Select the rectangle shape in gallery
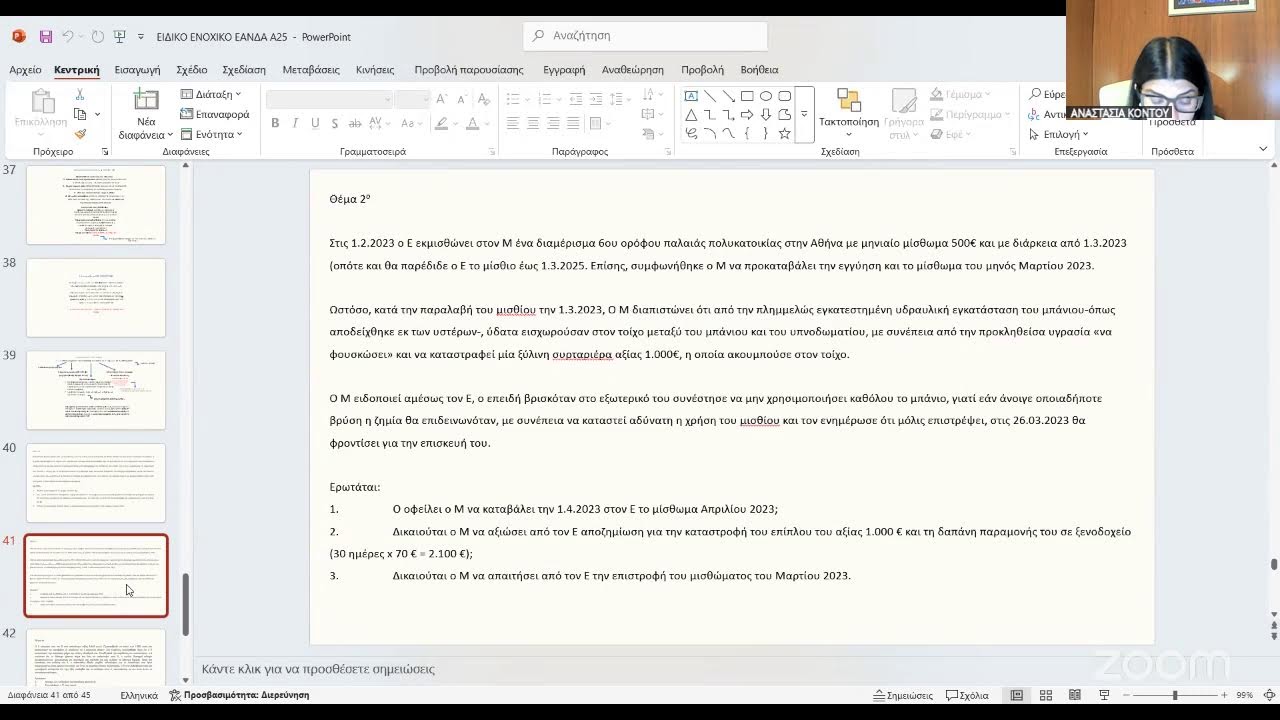This screenshot has width=1280, height=720. pos(747,96)
